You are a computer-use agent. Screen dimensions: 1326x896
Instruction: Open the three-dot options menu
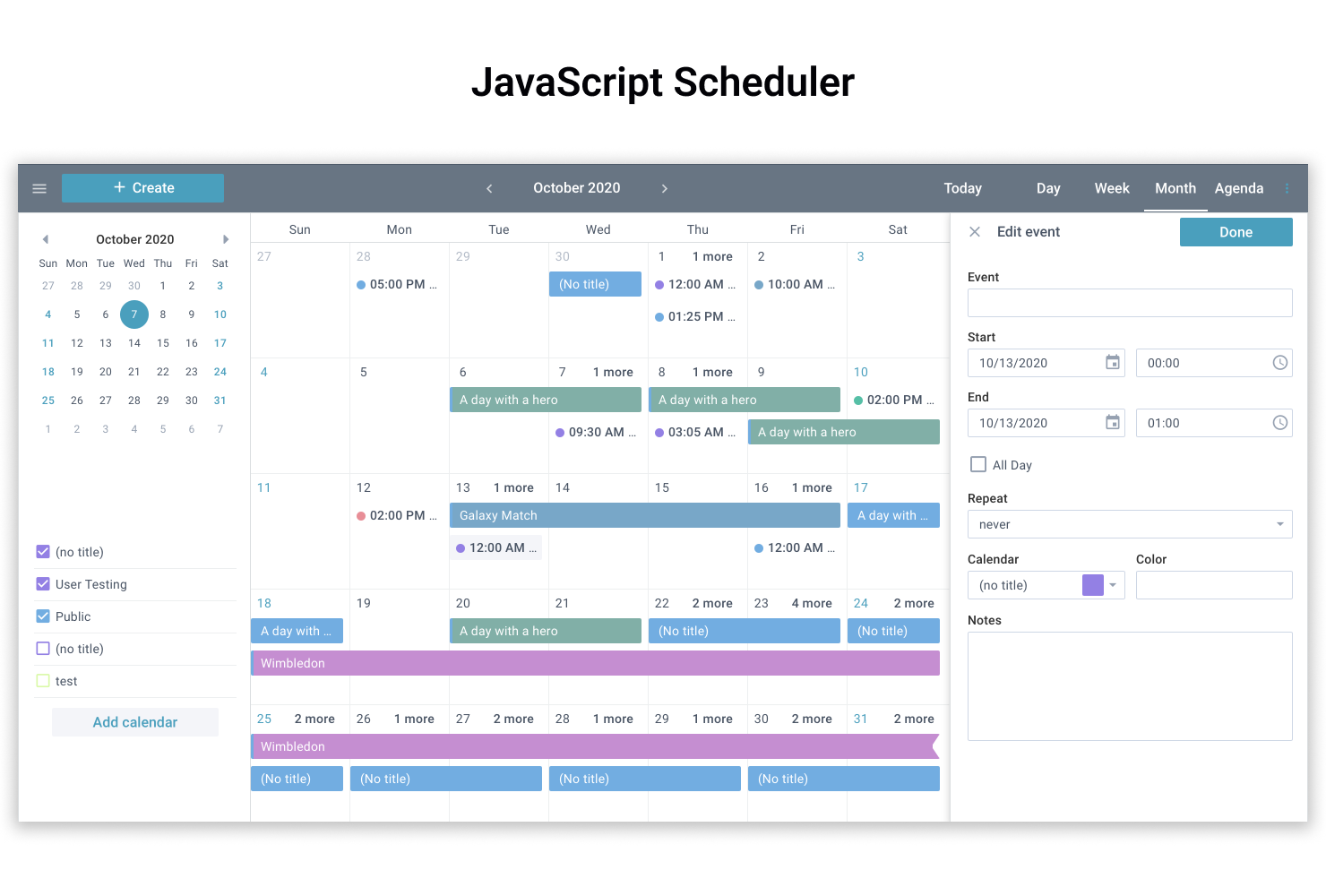point(1287,188)
